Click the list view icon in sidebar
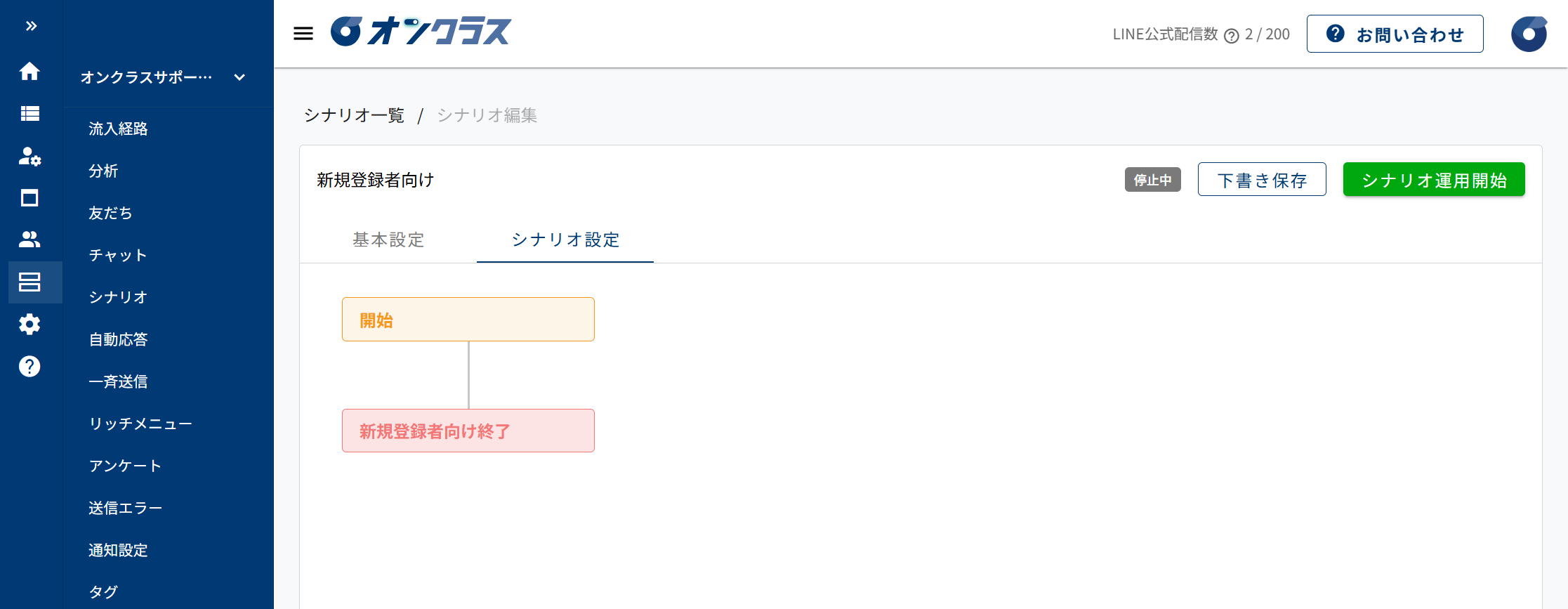This screenshot has height=609, width=1568. 29,113
